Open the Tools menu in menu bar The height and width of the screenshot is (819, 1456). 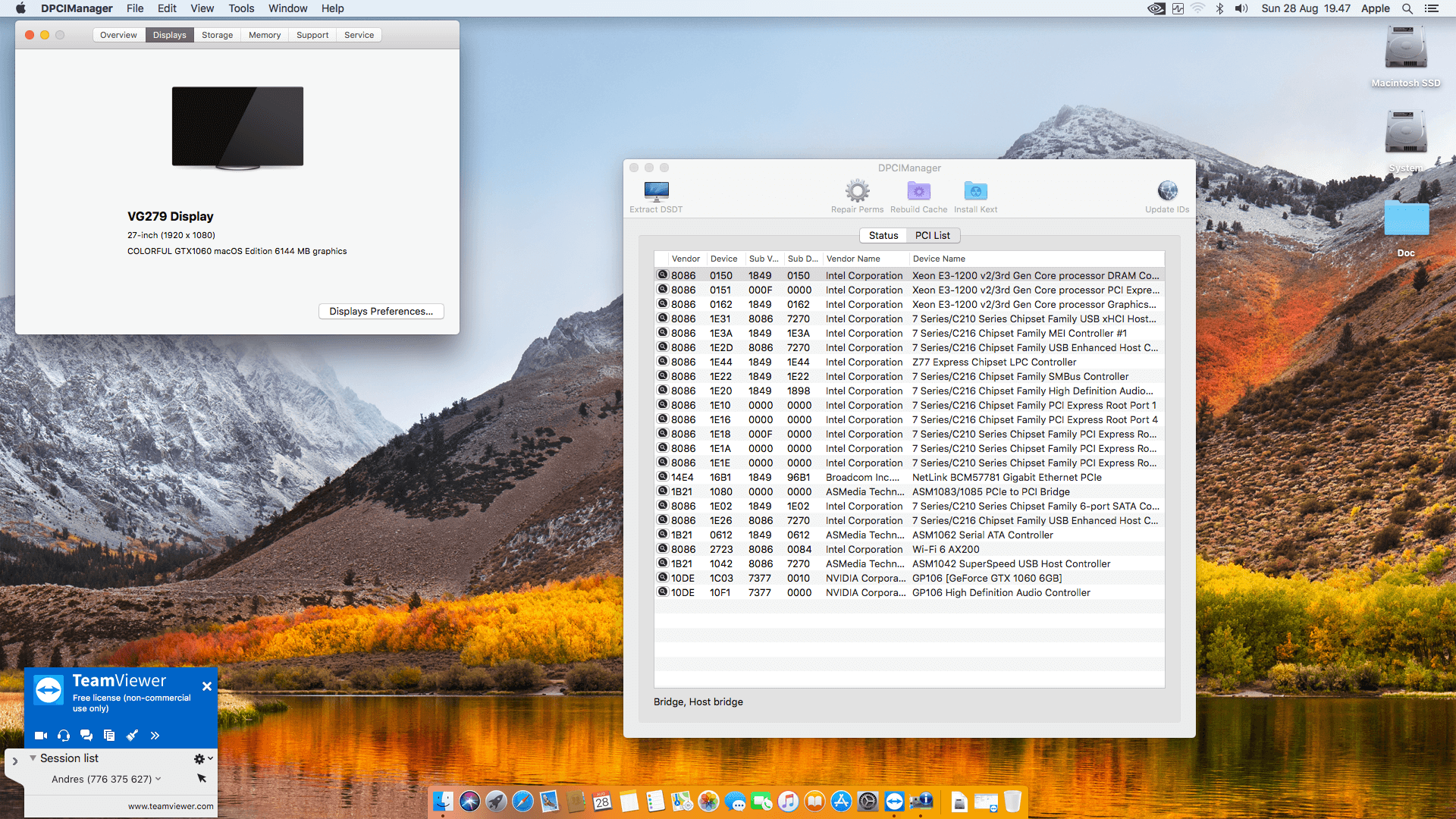[x=241, y=8]
